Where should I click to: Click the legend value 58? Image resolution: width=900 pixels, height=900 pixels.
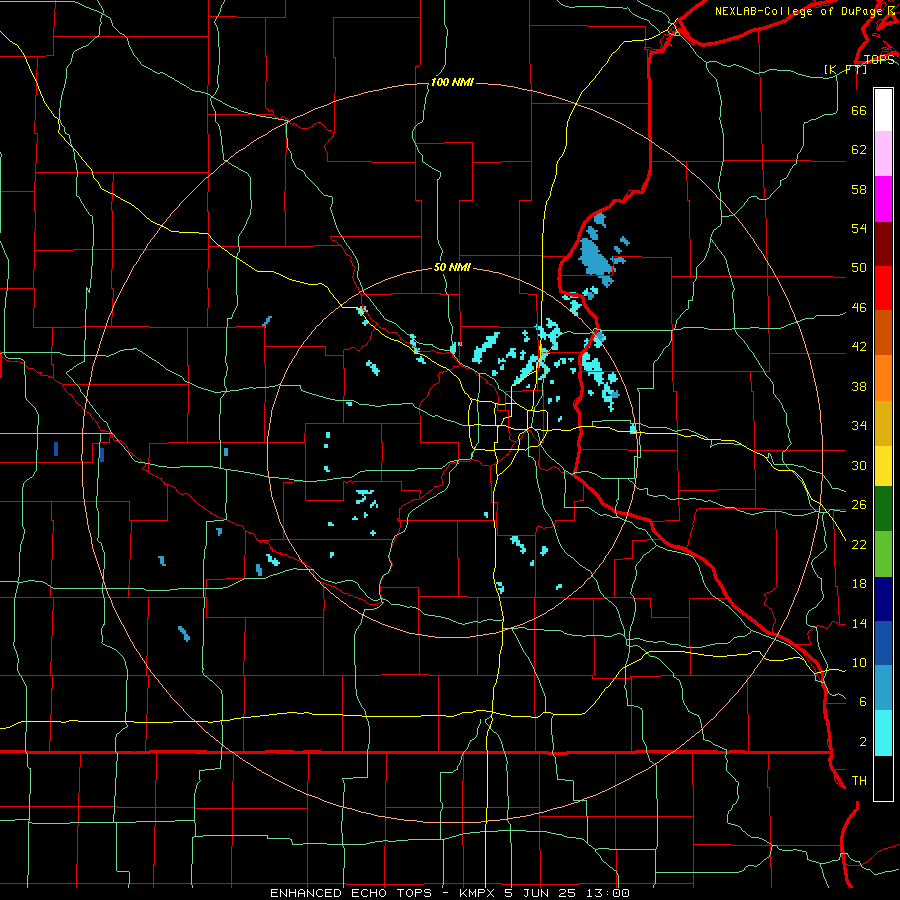pos(859,189)
